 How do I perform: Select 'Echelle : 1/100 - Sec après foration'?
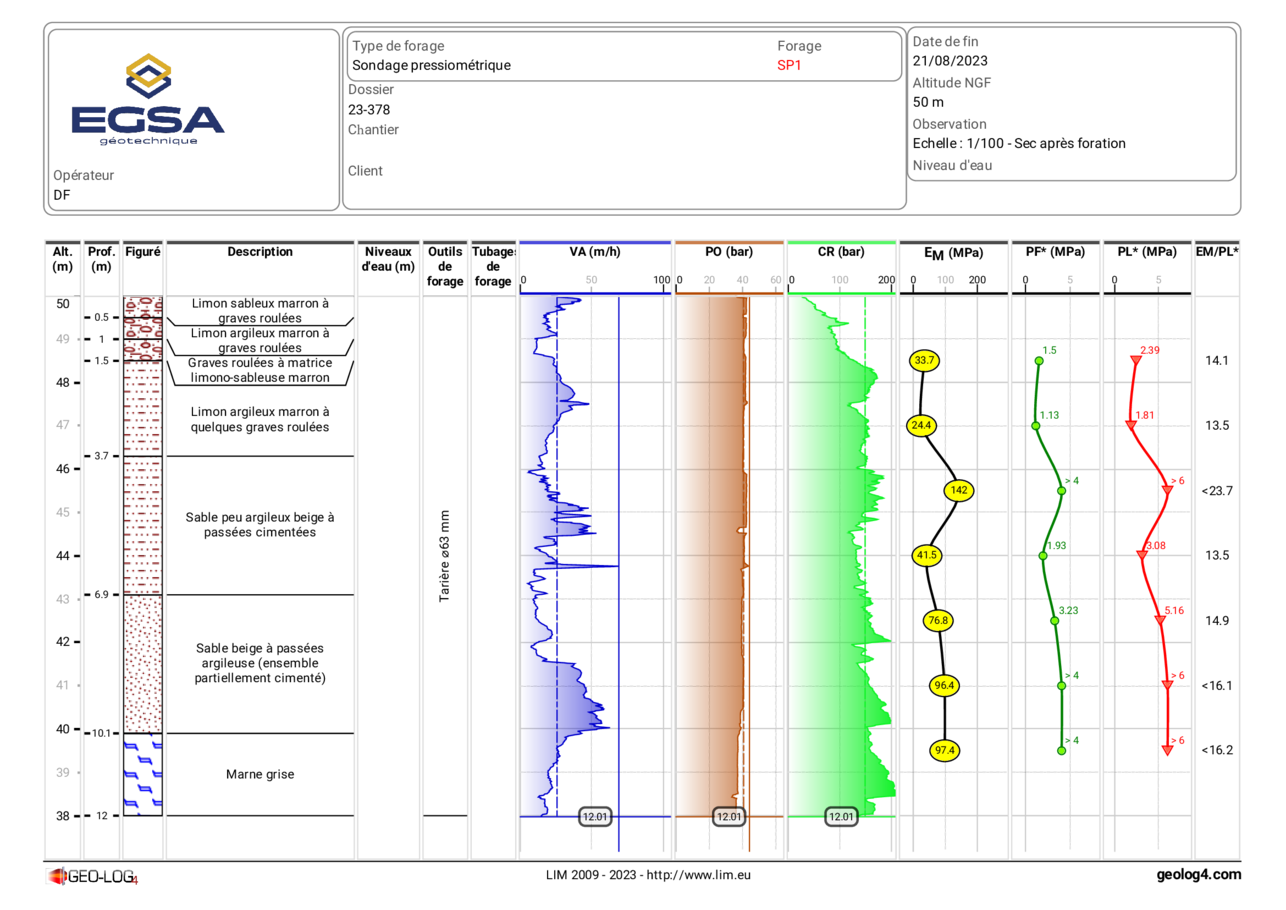(1019, 143)
